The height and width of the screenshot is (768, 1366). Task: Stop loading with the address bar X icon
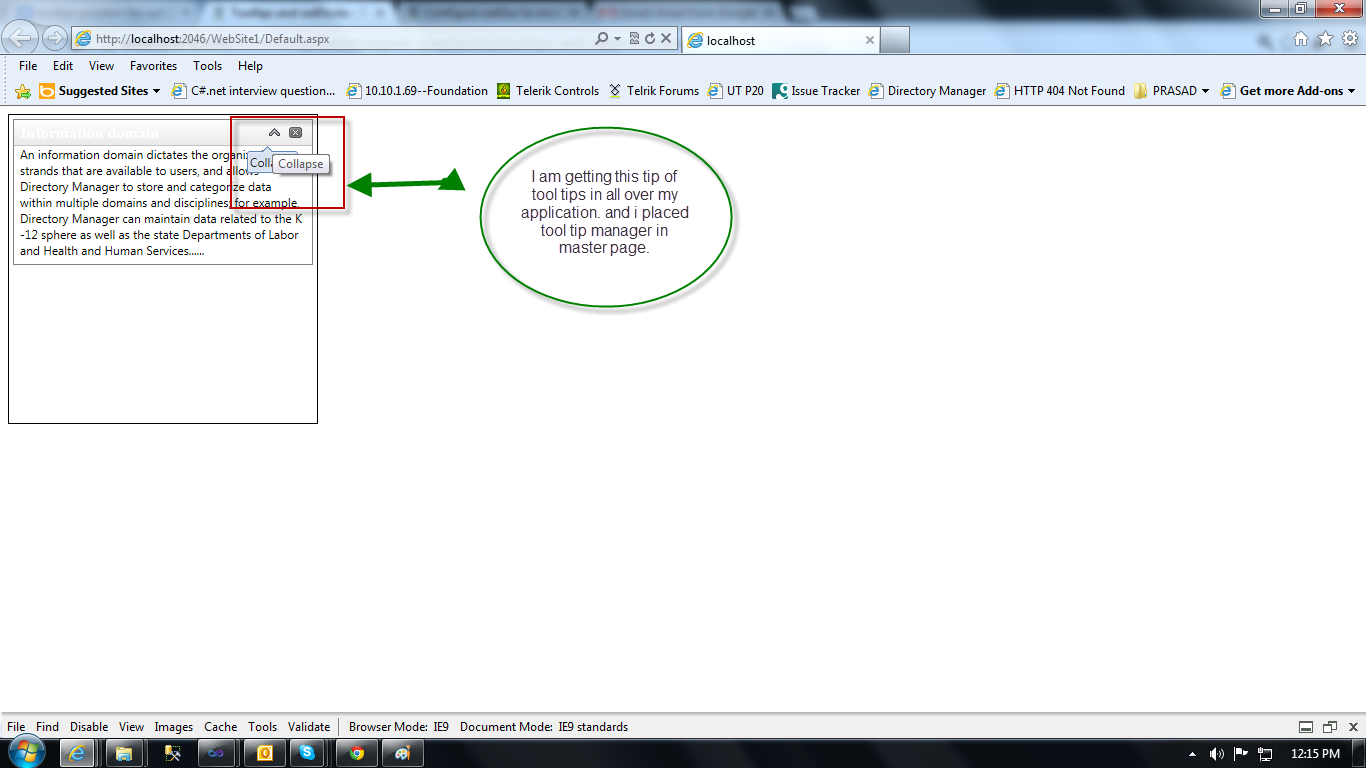666,39
